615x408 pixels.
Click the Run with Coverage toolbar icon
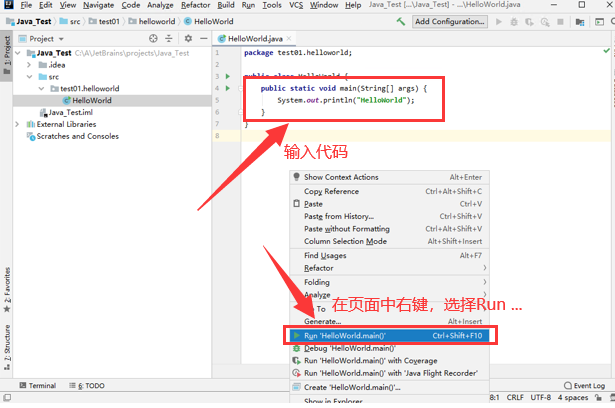pyautogui.click(x=529, y=22)
